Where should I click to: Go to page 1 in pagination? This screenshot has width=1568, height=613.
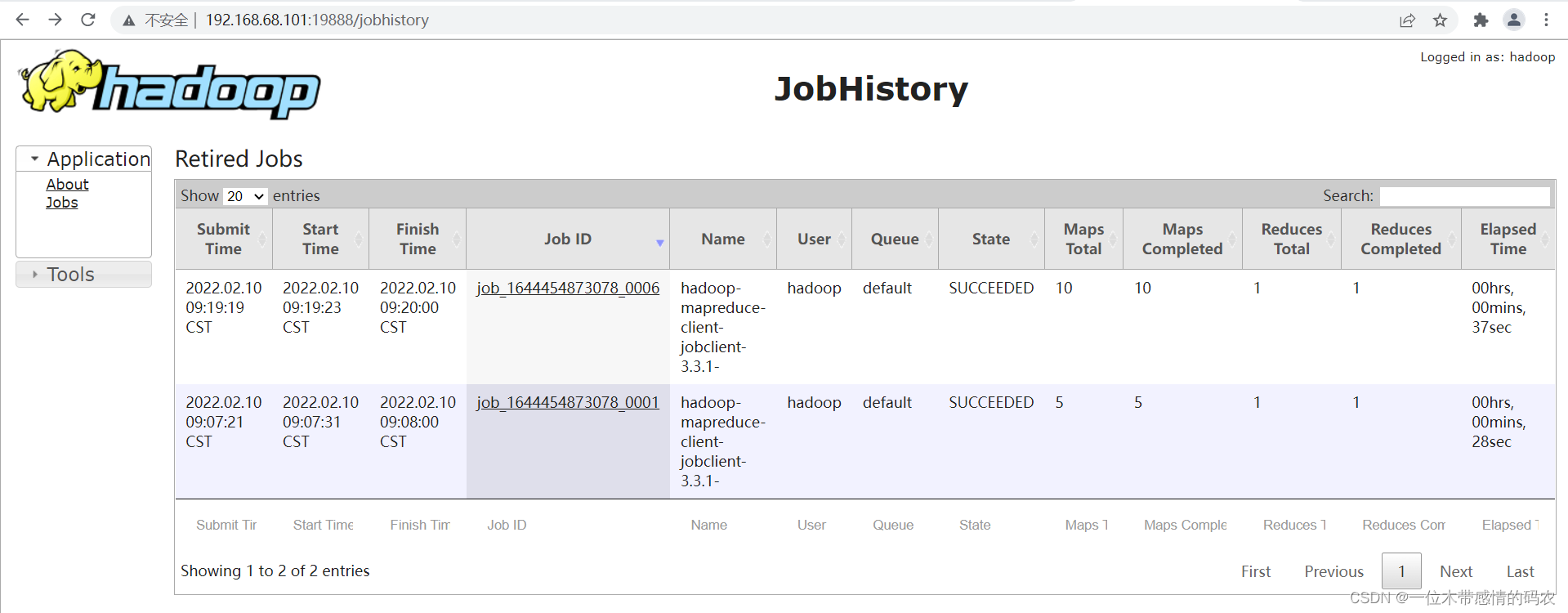click(1400, 571)
